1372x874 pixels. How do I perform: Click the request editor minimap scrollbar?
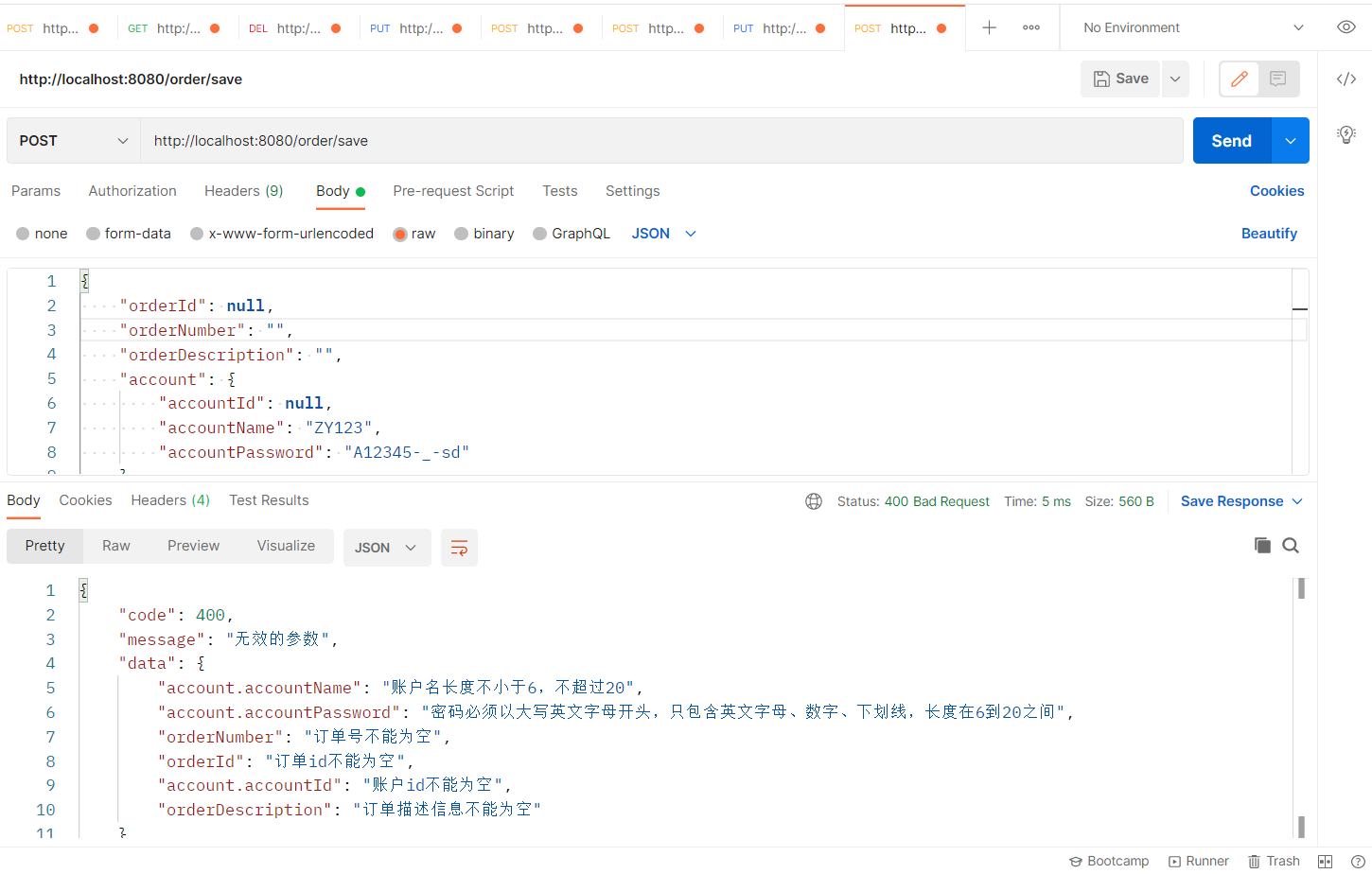click(1300, 371)
